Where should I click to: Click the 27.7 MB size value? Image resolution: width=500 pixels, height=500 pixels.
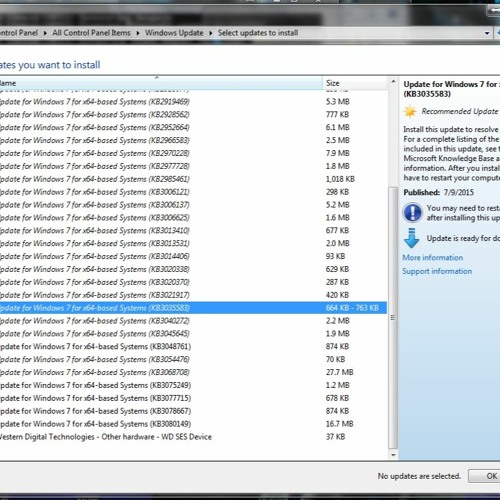click(339, 372)
